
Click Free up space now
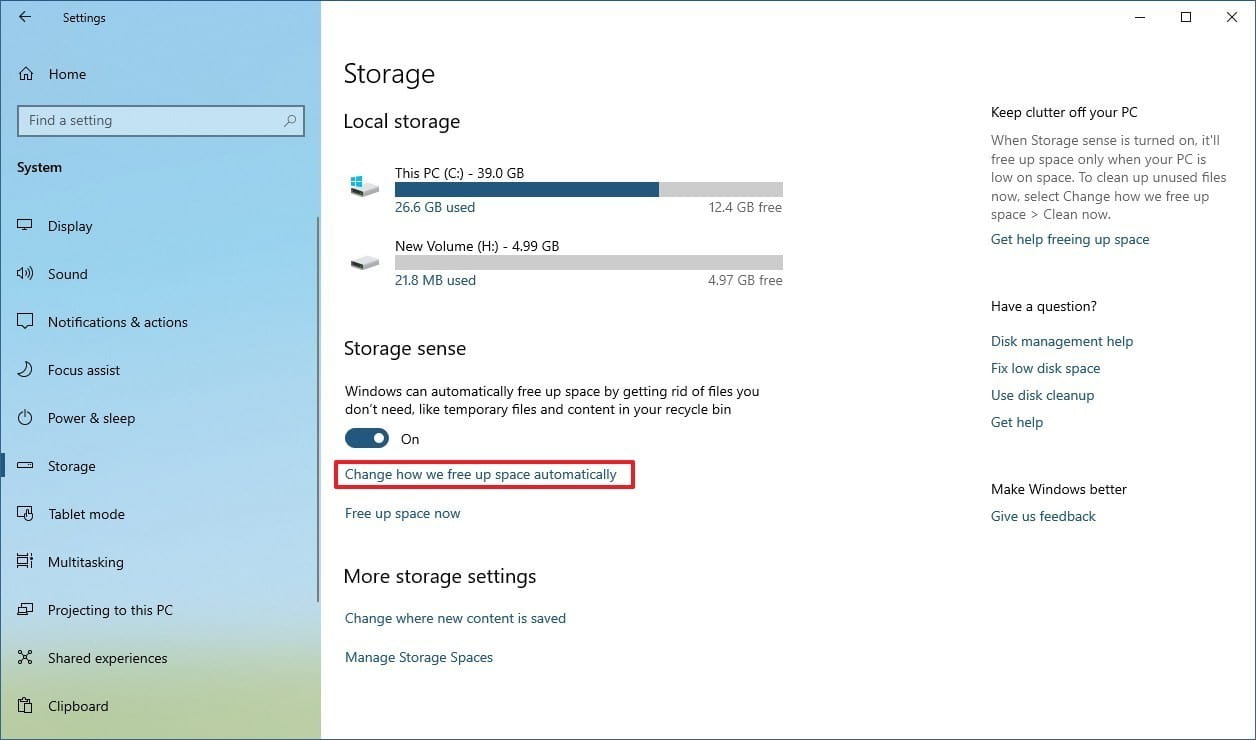[x=402, y=513]
